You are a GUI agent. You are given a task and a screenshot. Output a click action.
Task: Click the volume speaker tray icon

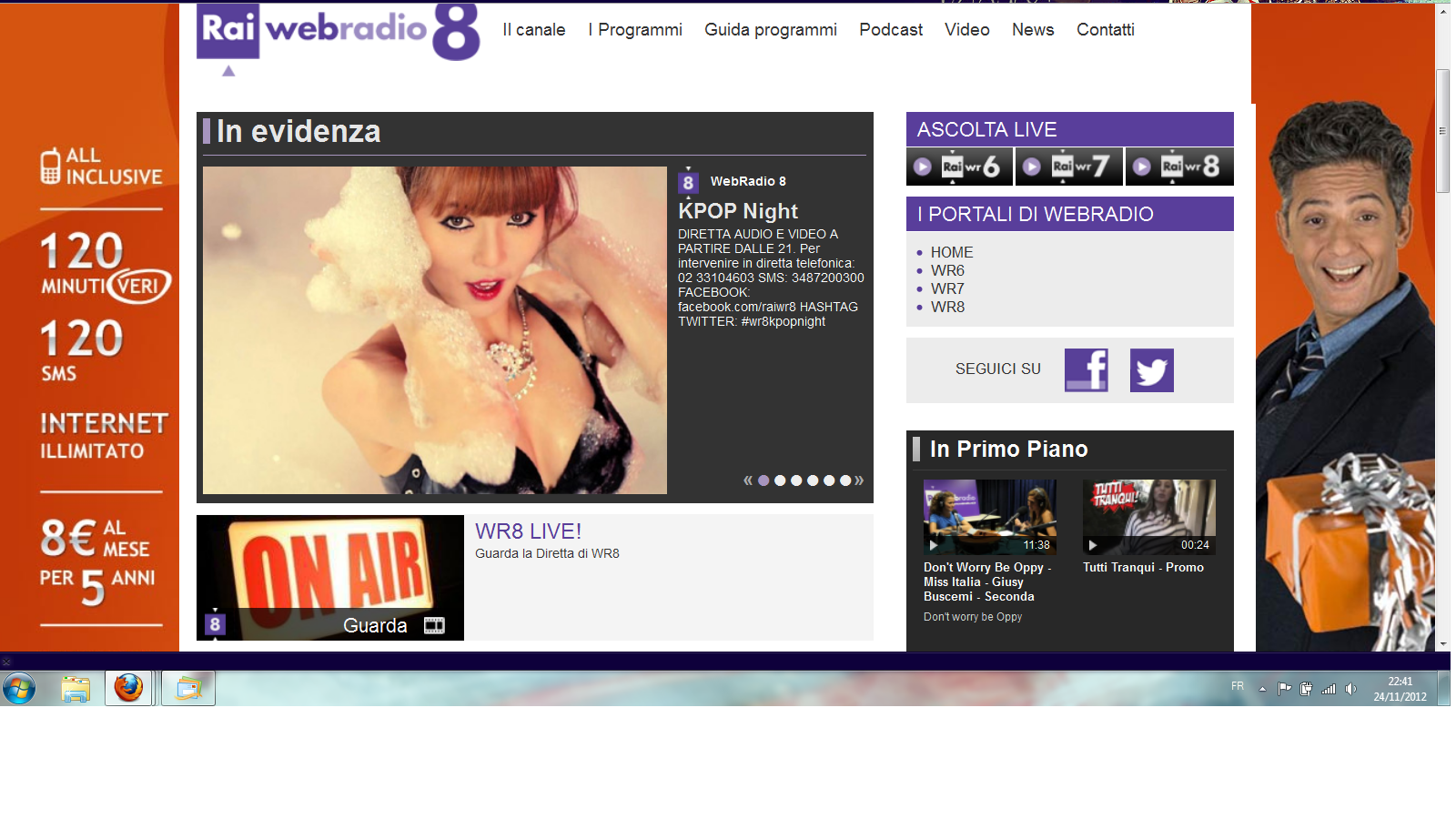click(x=1350, y=689)
